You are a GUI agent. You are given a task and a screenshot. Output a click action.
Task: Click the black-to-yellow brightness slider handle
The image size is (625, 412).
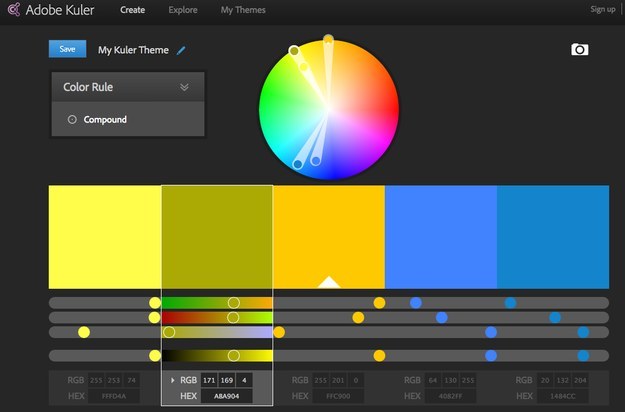[x=234, y=355]
